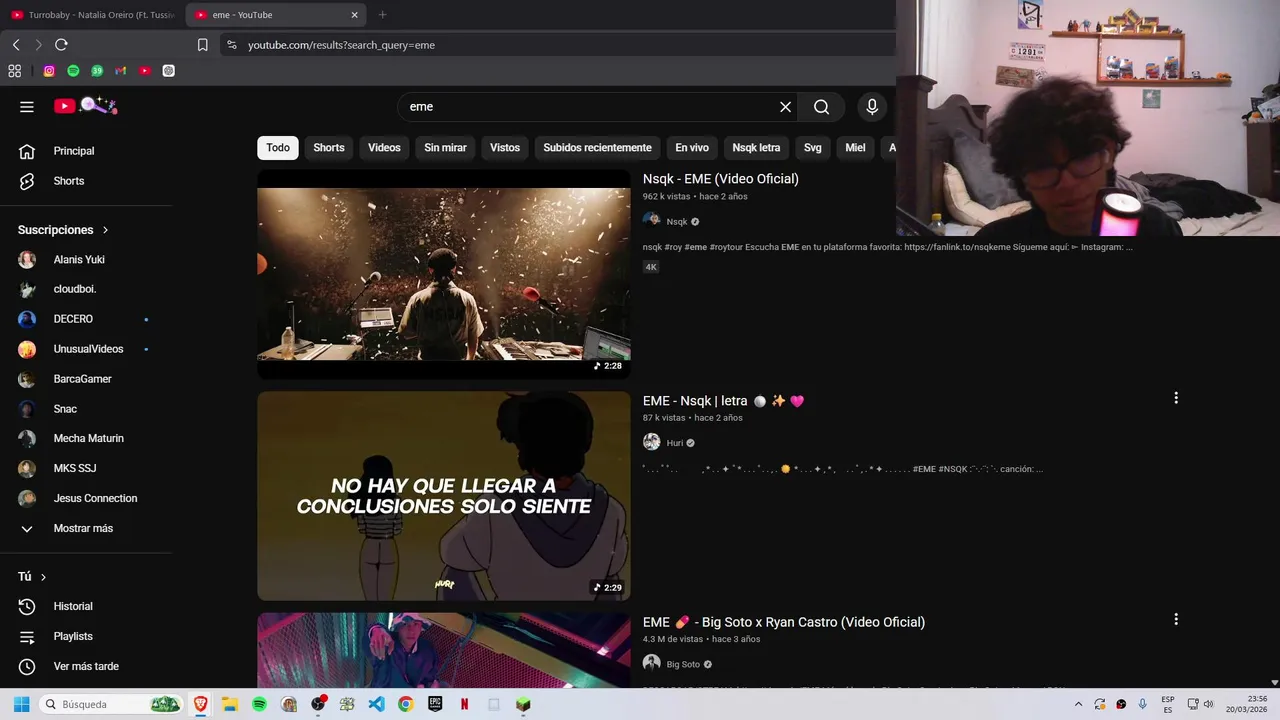The width and height of the screenshot is (1280, 720).
Task: Open Netflix from the taskbar
Action: [464, 704]
